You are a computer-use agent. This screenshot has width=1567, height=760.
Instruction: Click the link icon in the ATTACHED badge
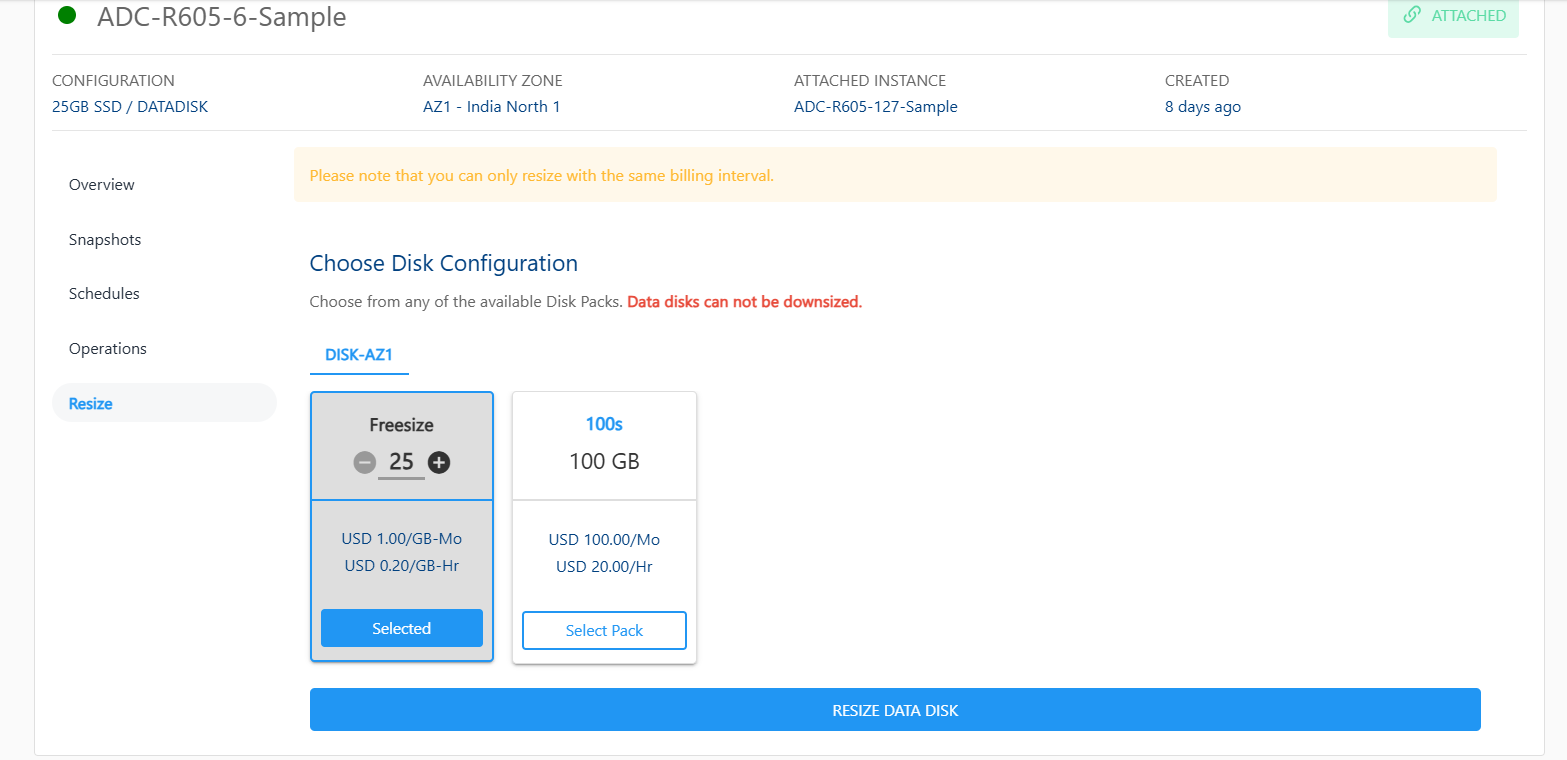pos(1412,15)
